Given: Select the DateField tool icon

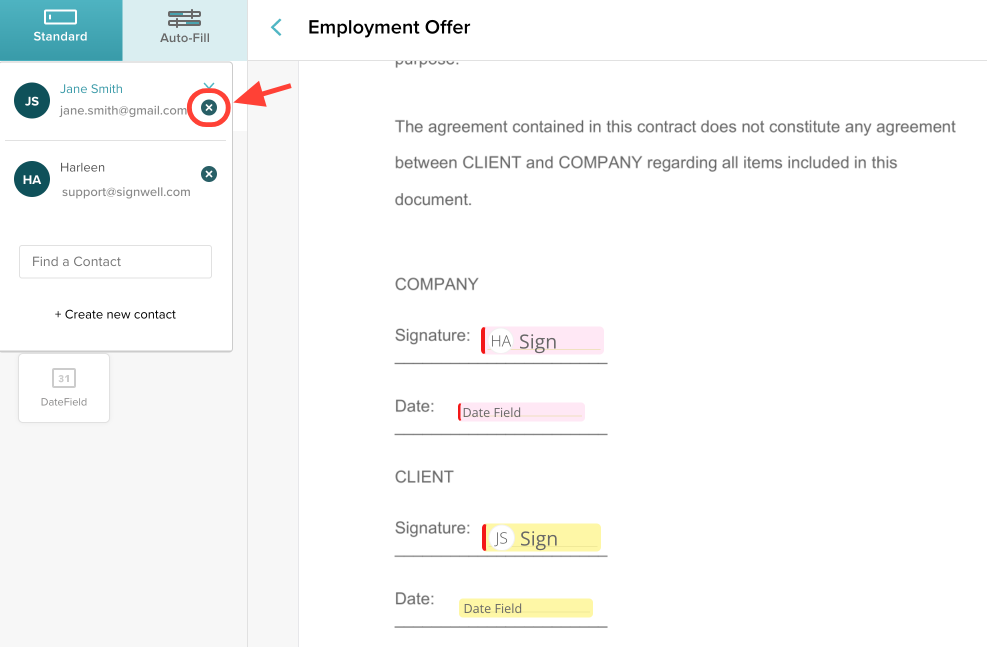Looking at the screenshot, I should point(64,388).
